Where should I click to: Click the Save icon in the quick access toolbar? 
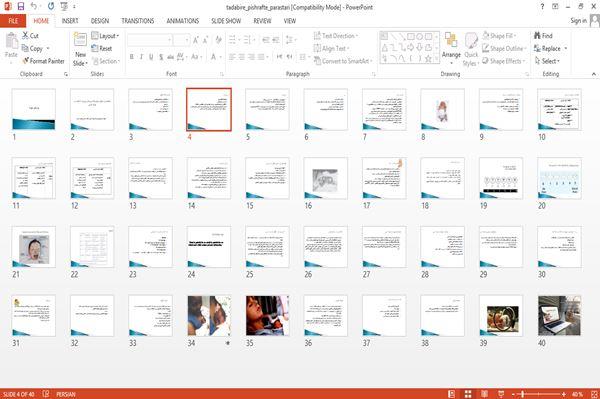click(x=21, y=7)
